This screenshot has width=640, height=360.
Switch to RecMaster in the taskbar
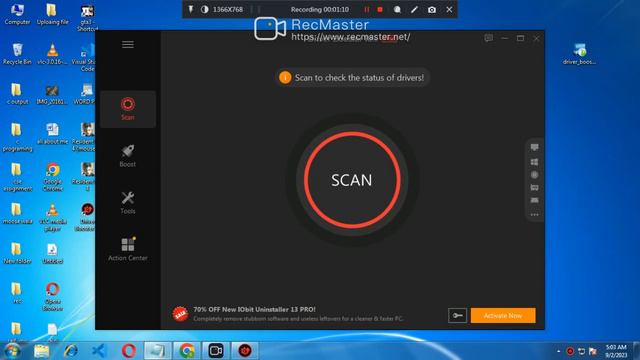click(x=216, y=351)
